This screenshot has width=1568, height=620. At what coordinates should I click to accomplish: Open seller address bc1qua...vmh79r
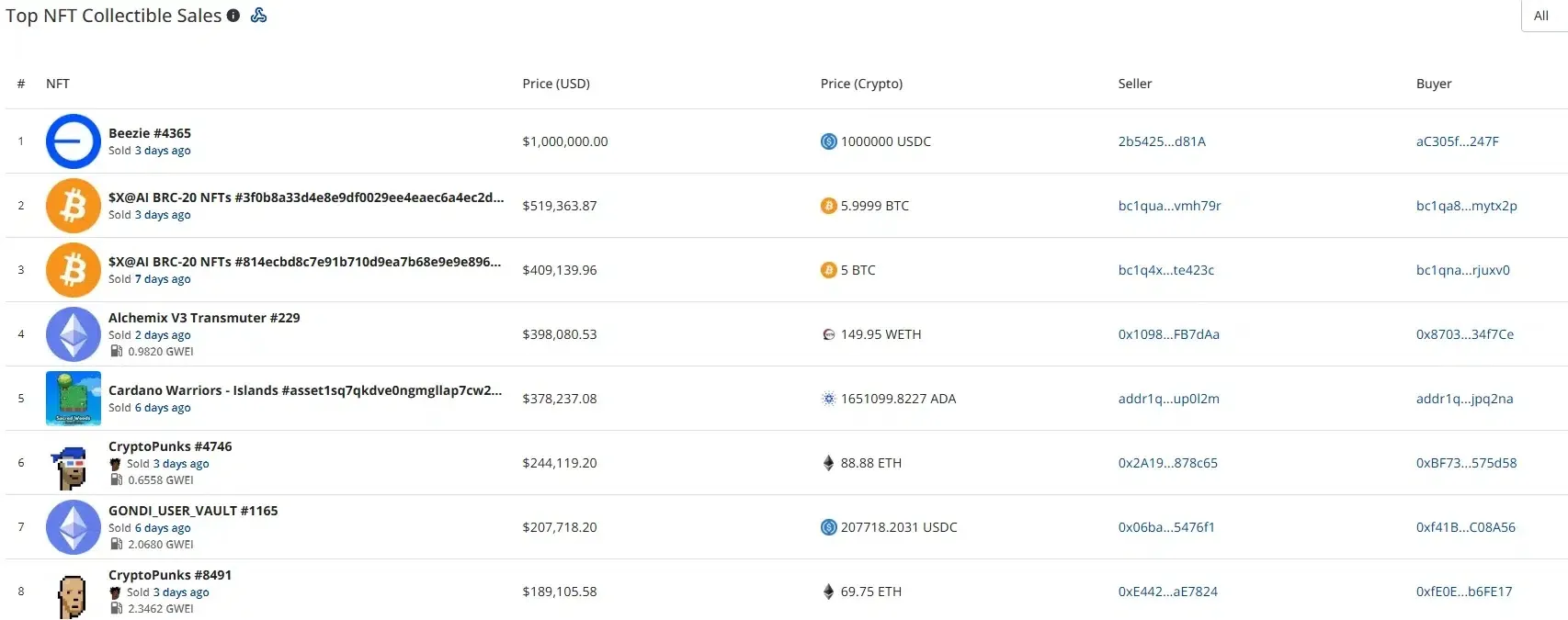[1170, 206]
